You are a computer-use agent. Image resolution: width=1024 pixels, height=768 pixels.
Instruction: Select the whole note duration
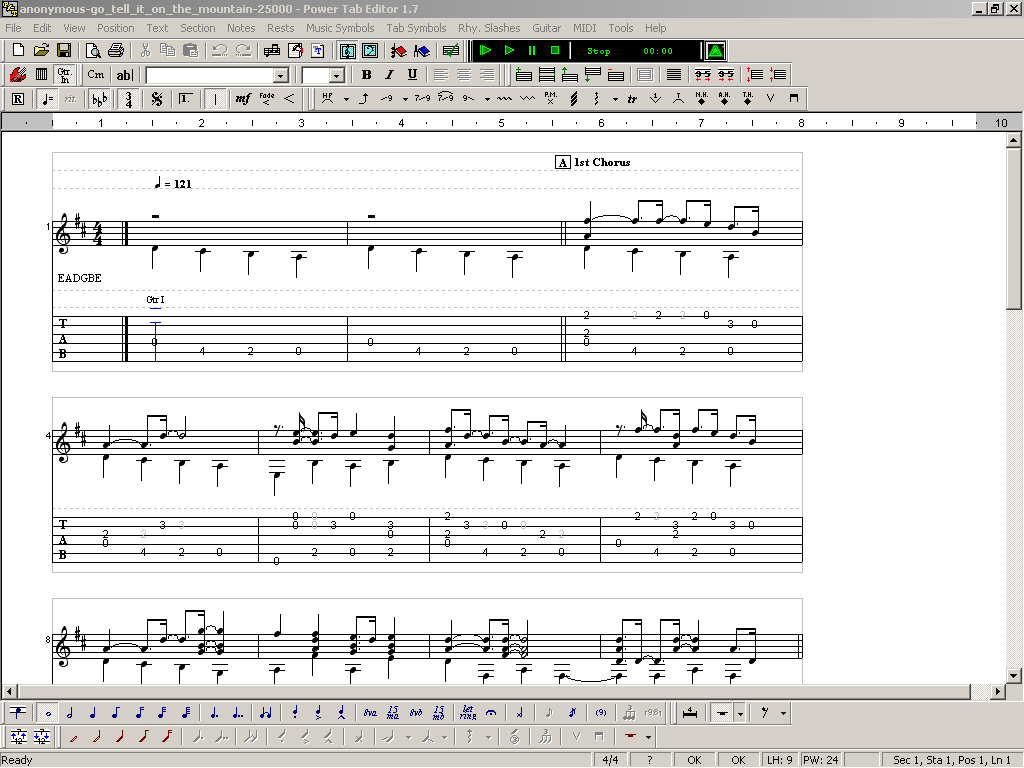tap(47, 712)
